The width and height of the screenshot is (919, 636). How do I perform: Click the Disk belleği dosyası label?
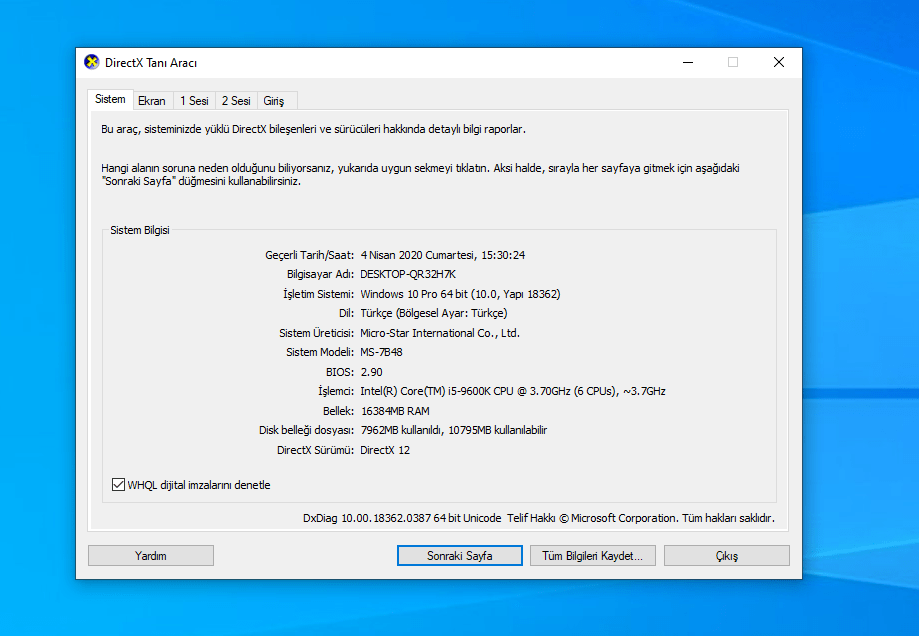pyautogui.click(x=307, y=430)
